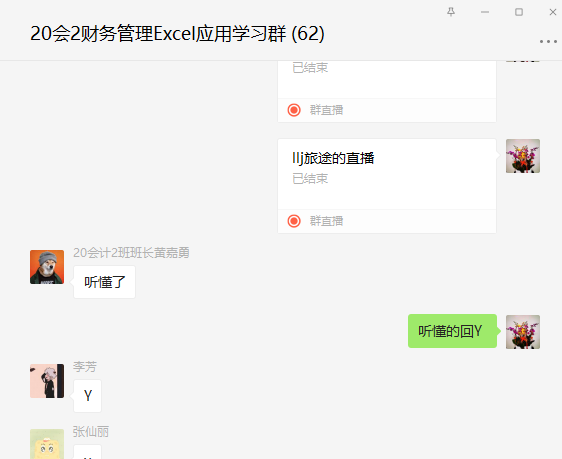
Task: Click the flower avatar beside 听懂的回Y
Action: tap(523, 332)
